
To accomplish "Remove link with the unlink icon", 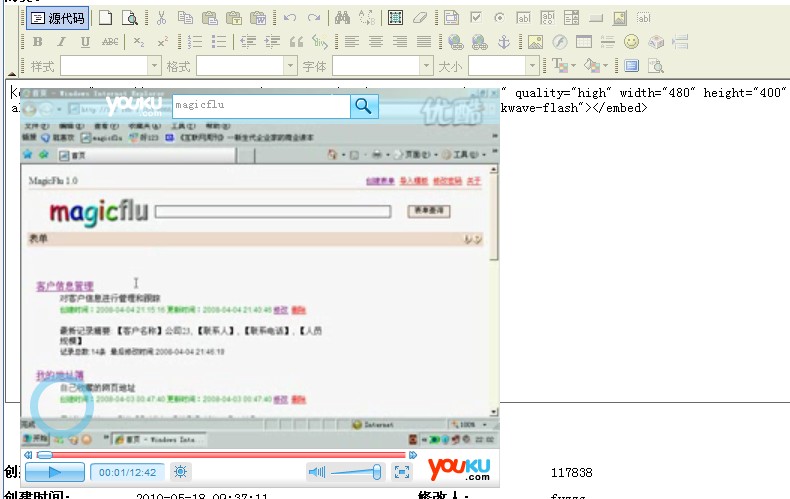I will pyautogui.click(x=480, y=42).
